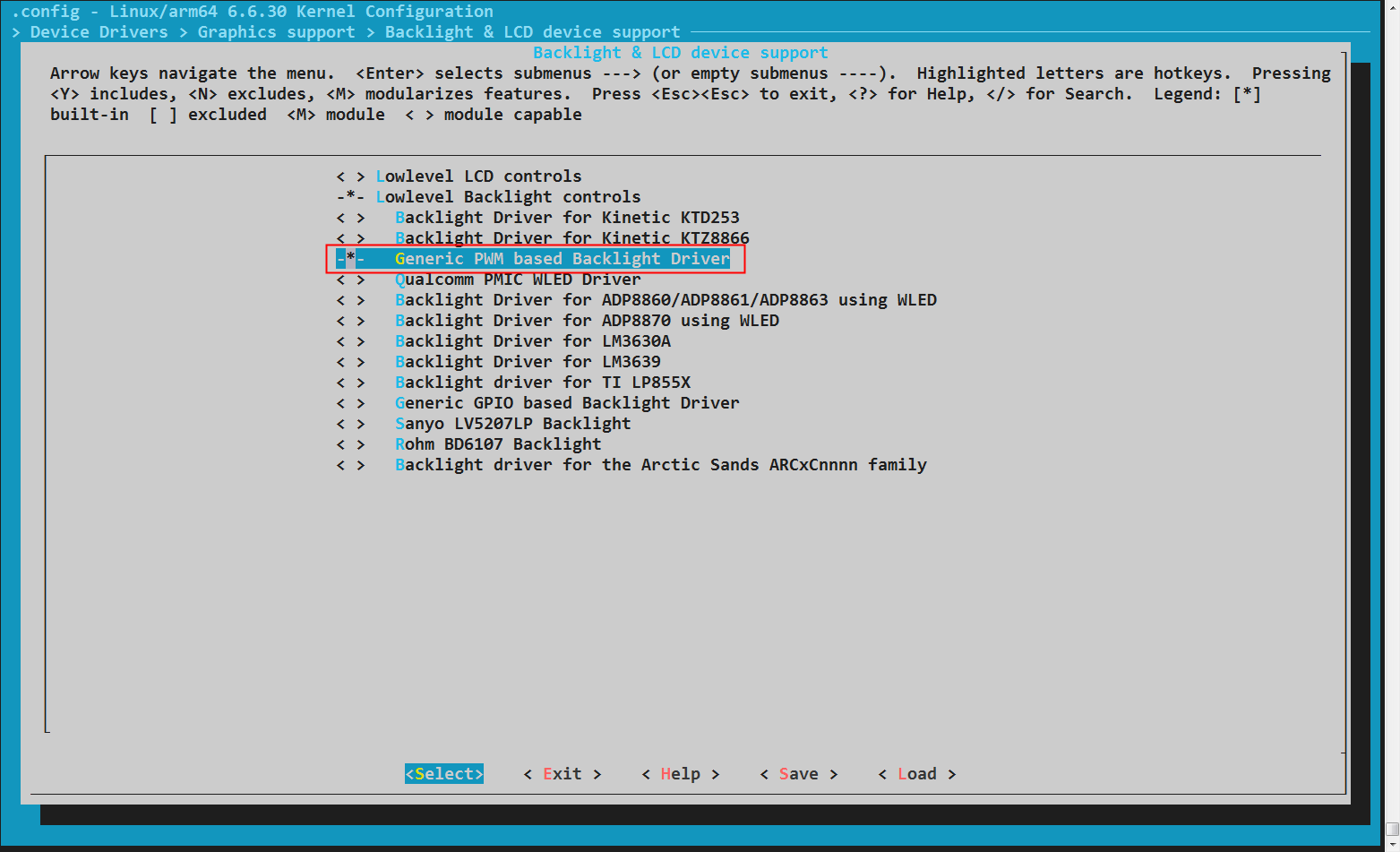This screenshot has height=852, width=1400.
Task: Toggle the Generic PWM based Backlight Driver
Action: 562,258
